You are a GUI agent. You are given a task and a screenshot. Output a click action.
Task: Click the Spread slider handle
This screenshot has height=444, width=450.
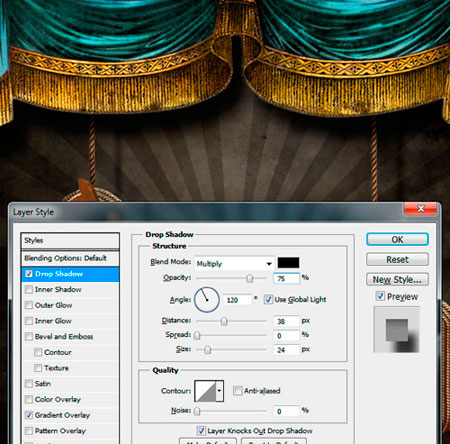pos(197,335)
